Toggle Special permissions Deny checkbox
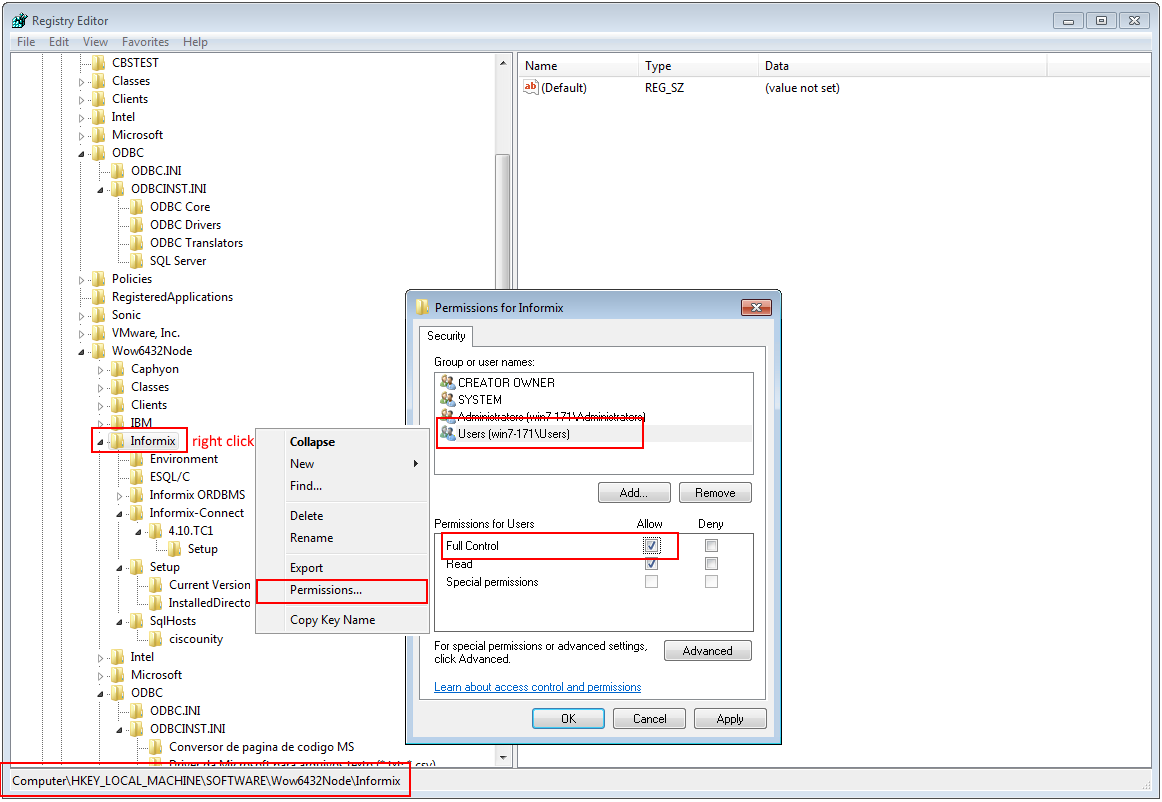Image resolution: width=1162 pixels, height=802 pixels. 711,582
